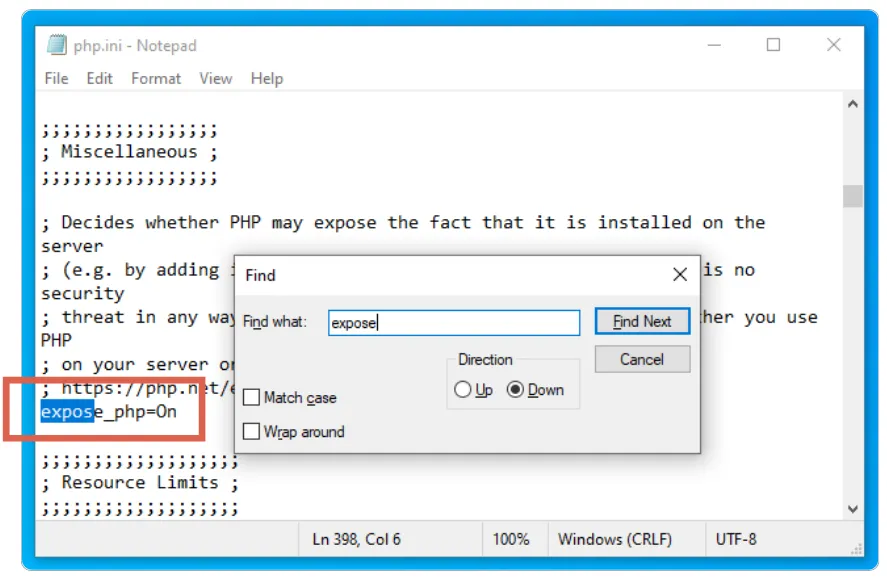
Task: Click the Find what input field
Action: coord(455,322)
